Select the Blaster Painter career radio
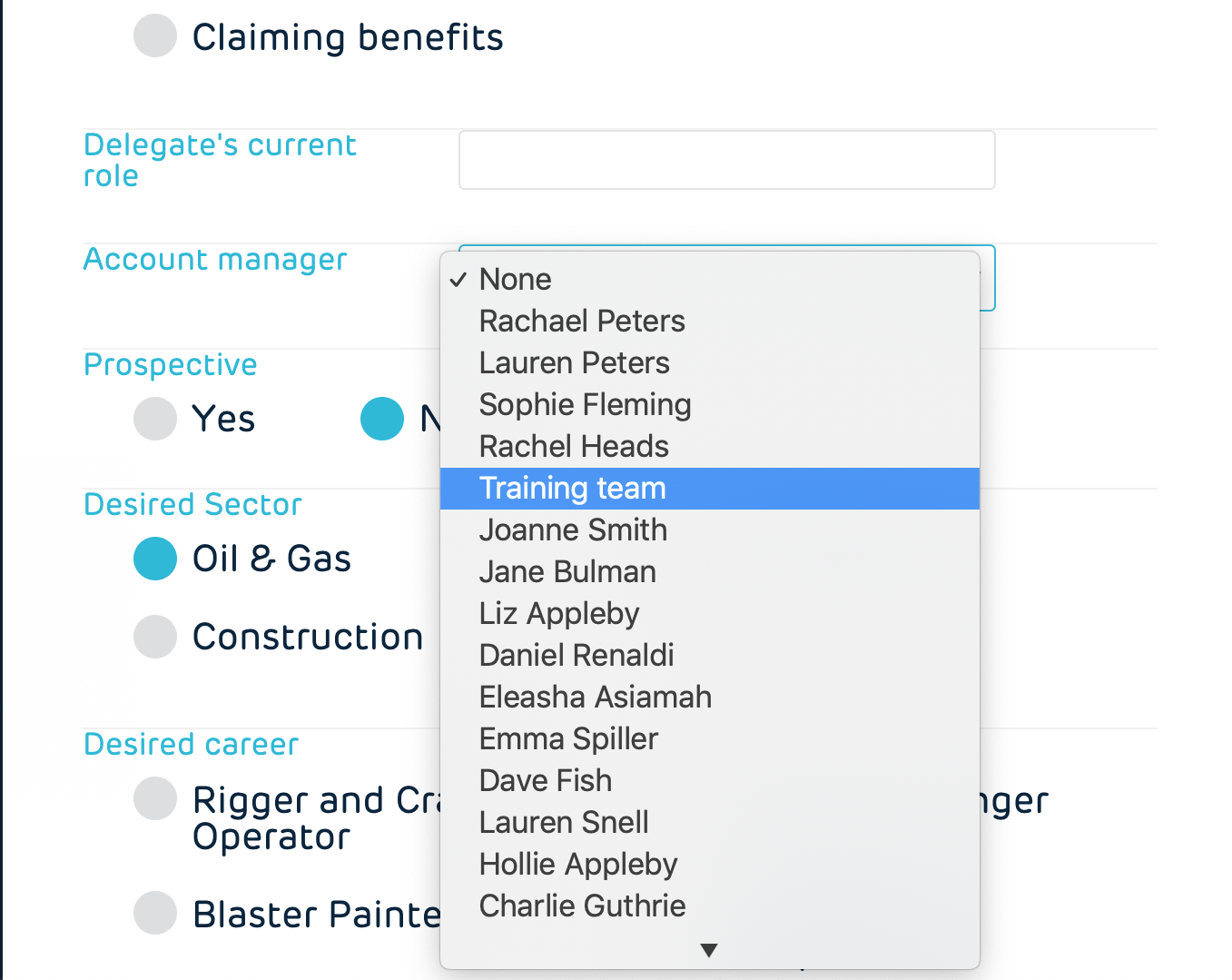This screenshot has height=980, width=1232. 155,913
